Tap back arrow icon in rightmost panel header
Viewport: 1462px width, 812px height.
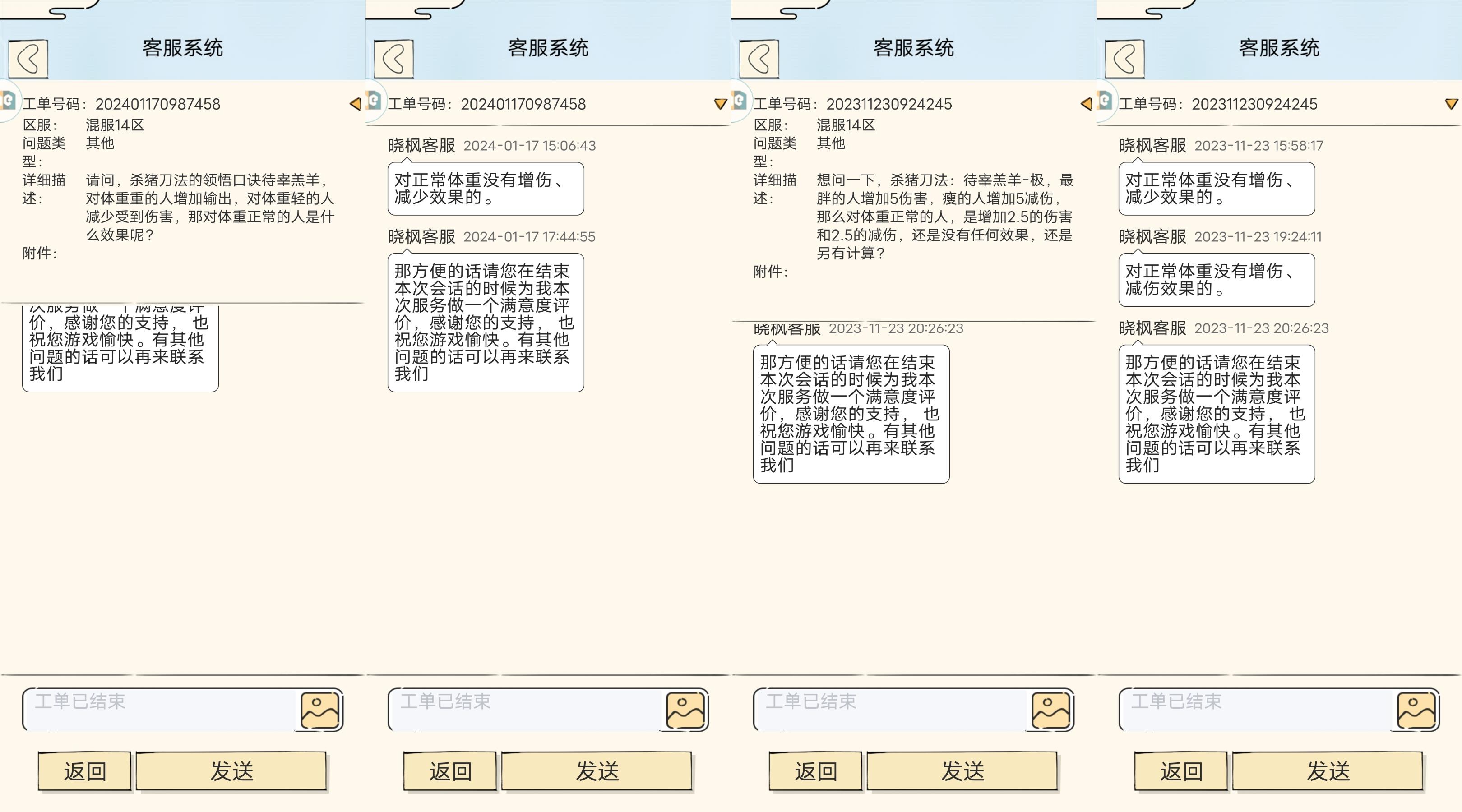point(1125,59)
